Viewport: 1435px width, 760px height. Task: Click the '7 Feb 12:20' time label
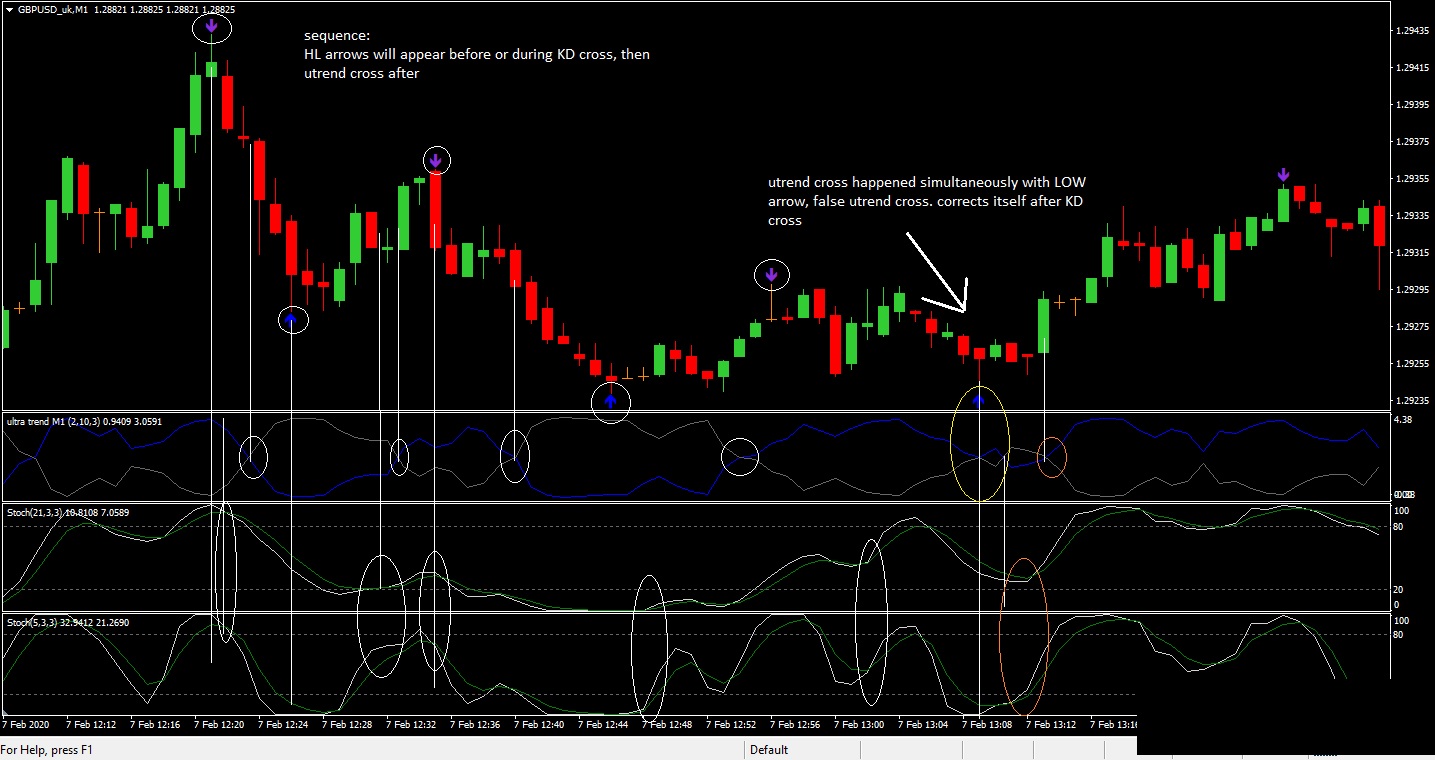(219, 724)
